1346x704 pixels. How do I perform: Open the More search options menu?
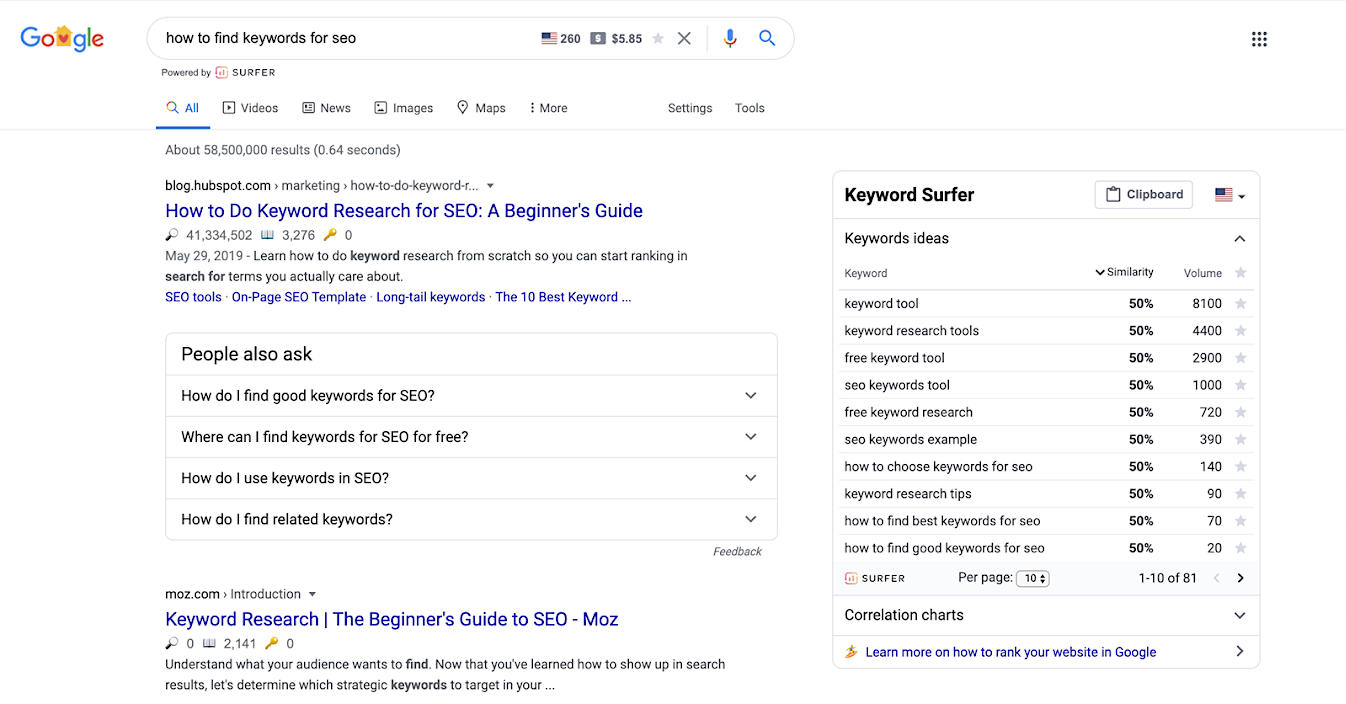click(x=548, y=108)
